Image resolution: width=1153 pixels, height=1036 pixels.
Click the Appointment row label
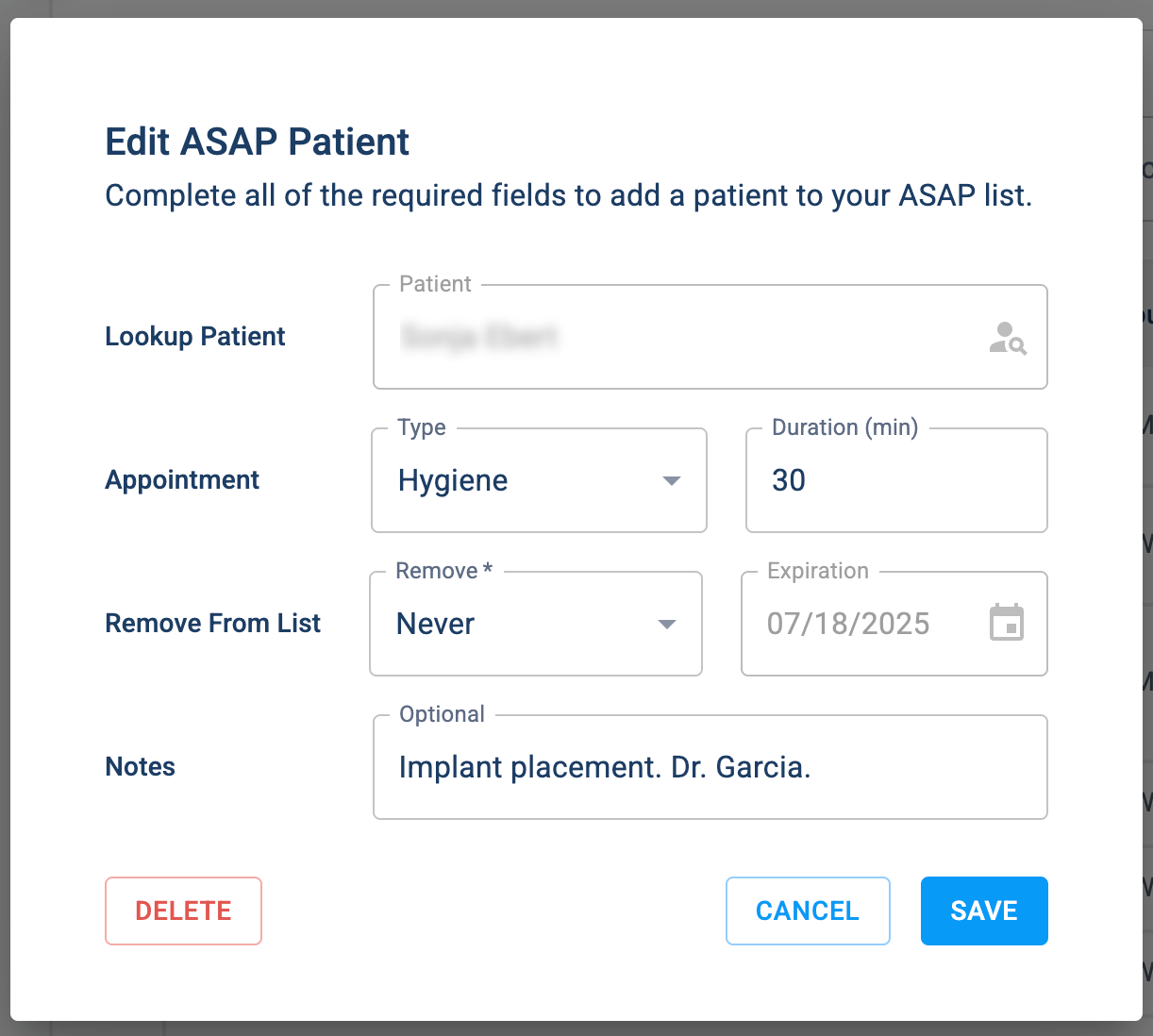coord(182,480)
